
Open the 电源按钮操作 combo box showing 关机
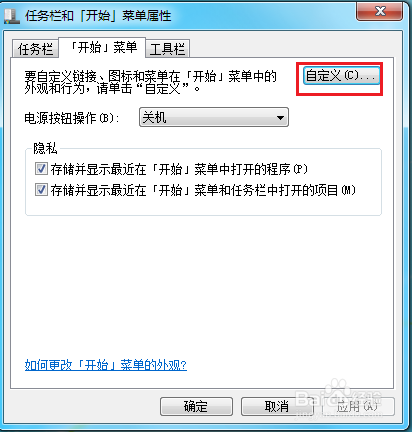pos(214,117)
